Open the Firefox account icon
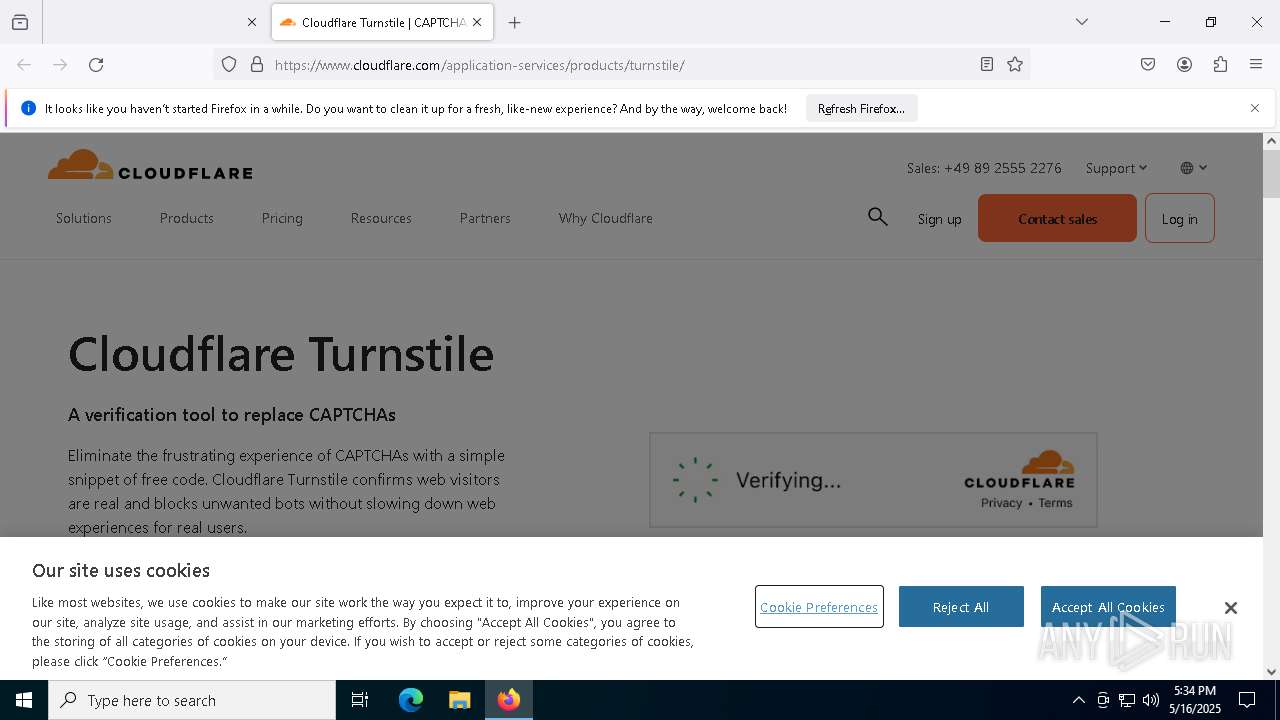This screenshot has height=720, width=1280. (1184, 65)
